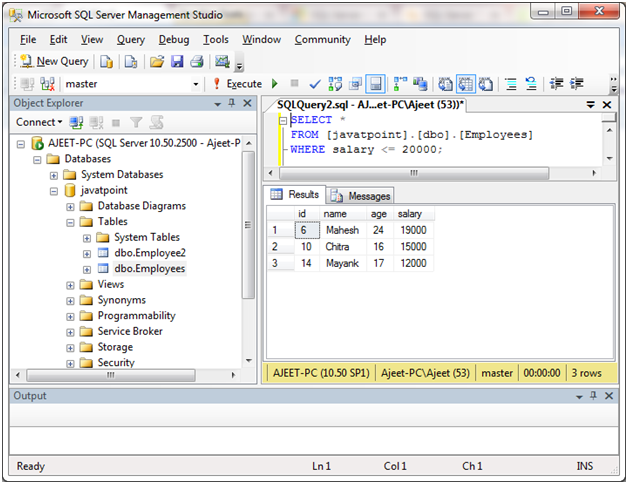Click Increase Indent icon
The height and width of the screenshot is (484, 628).
pos(577,84)
